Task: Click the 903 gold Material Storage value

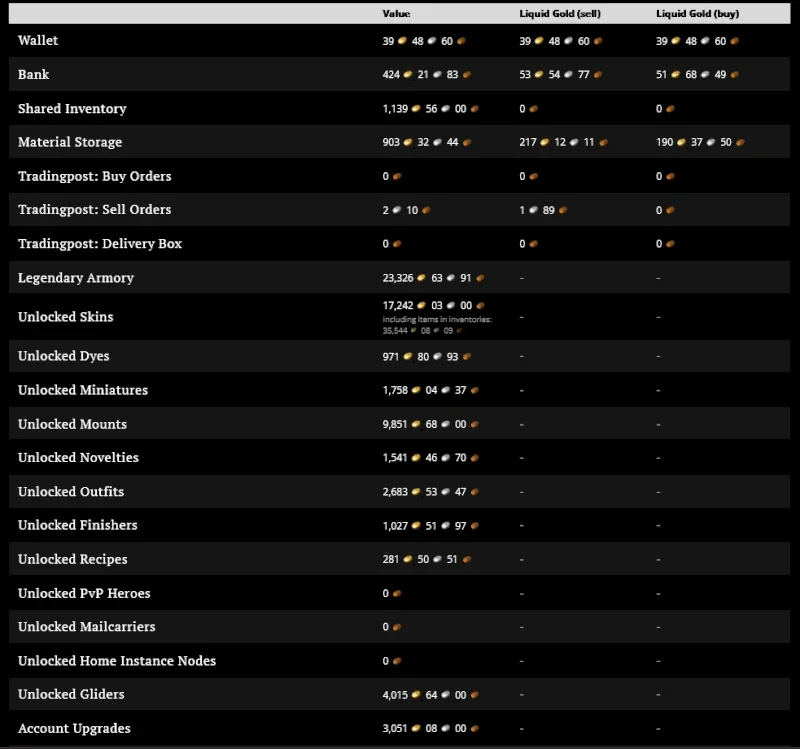Action: [x=391, y=142]
